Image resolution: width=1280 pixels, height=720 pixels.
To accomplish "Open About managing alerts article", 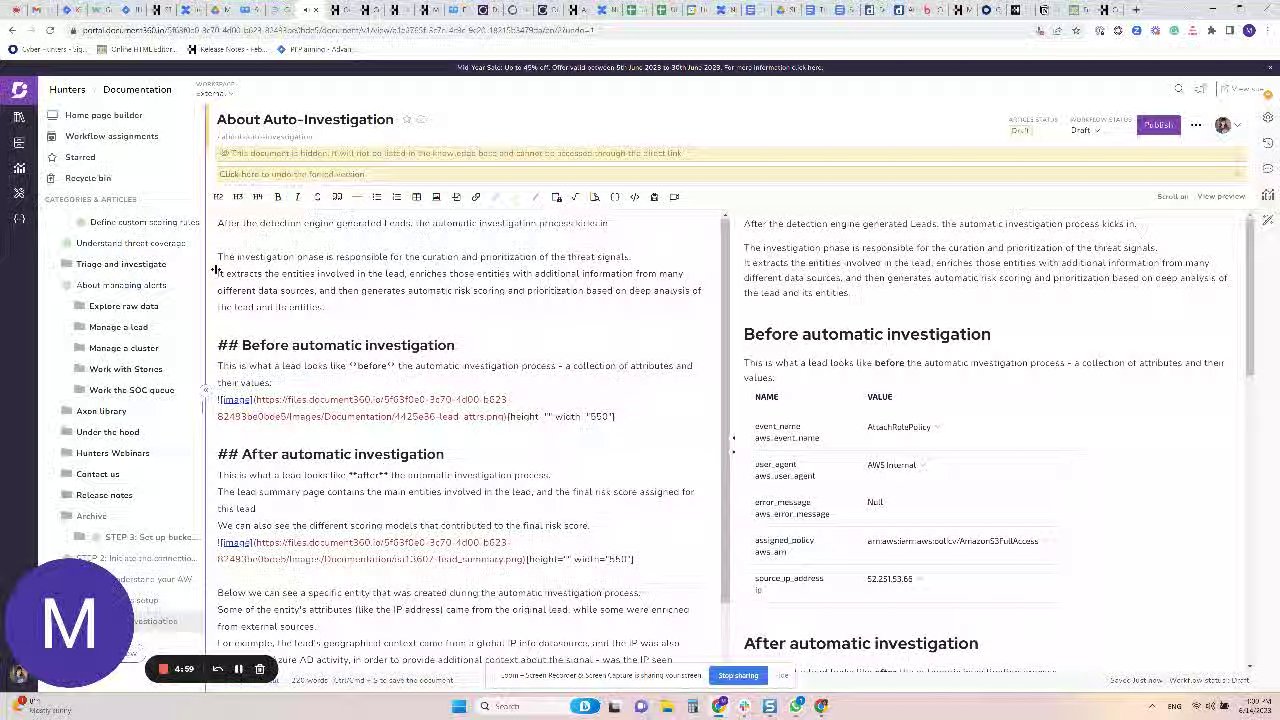I will 121,285.
